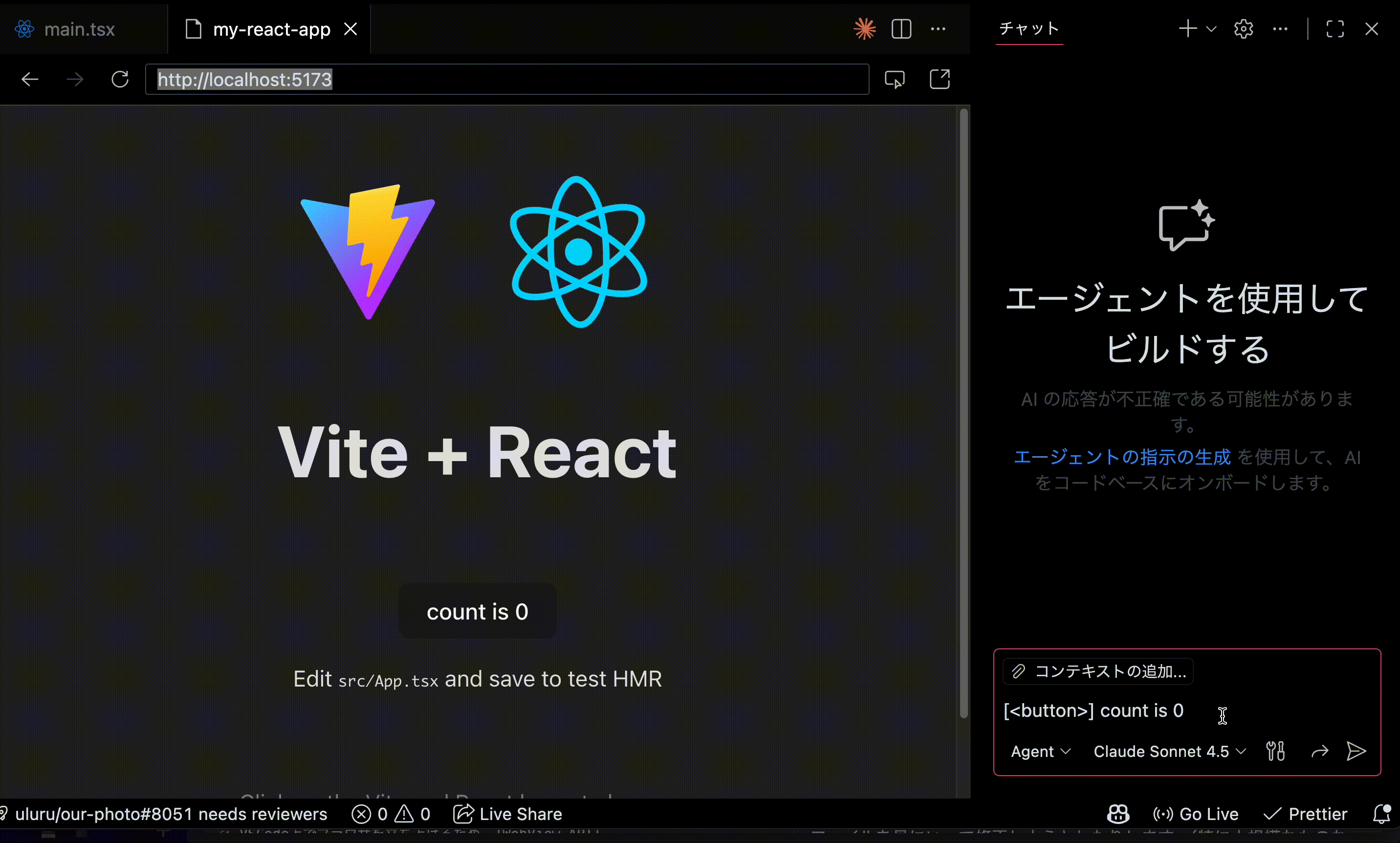Click the preview vertical scrollbar
1400x843 pixels.
[x=963, y=414]
